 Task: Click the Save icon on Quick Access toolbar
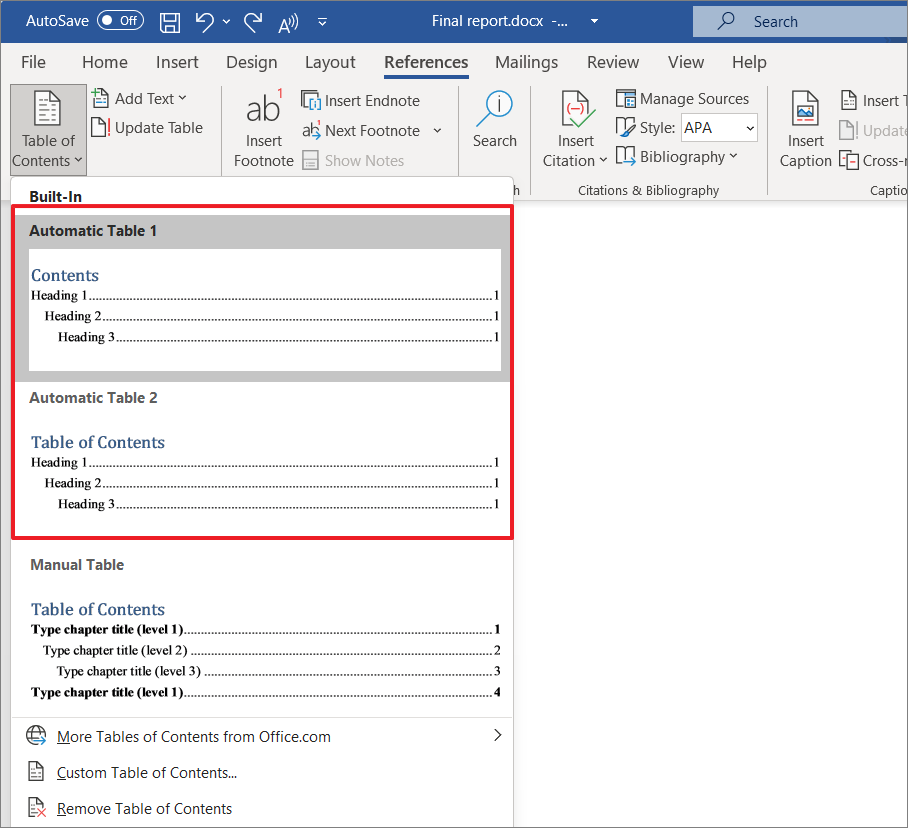click(170, 21)
